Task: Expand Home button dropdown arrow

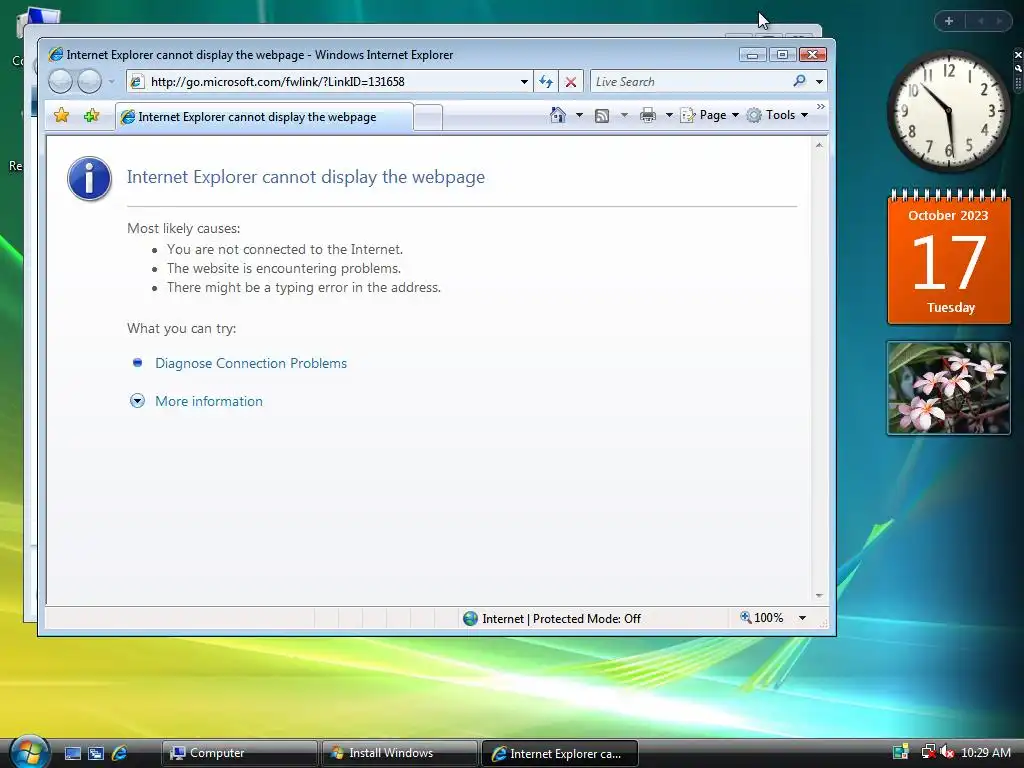Action: pos(579,115)
